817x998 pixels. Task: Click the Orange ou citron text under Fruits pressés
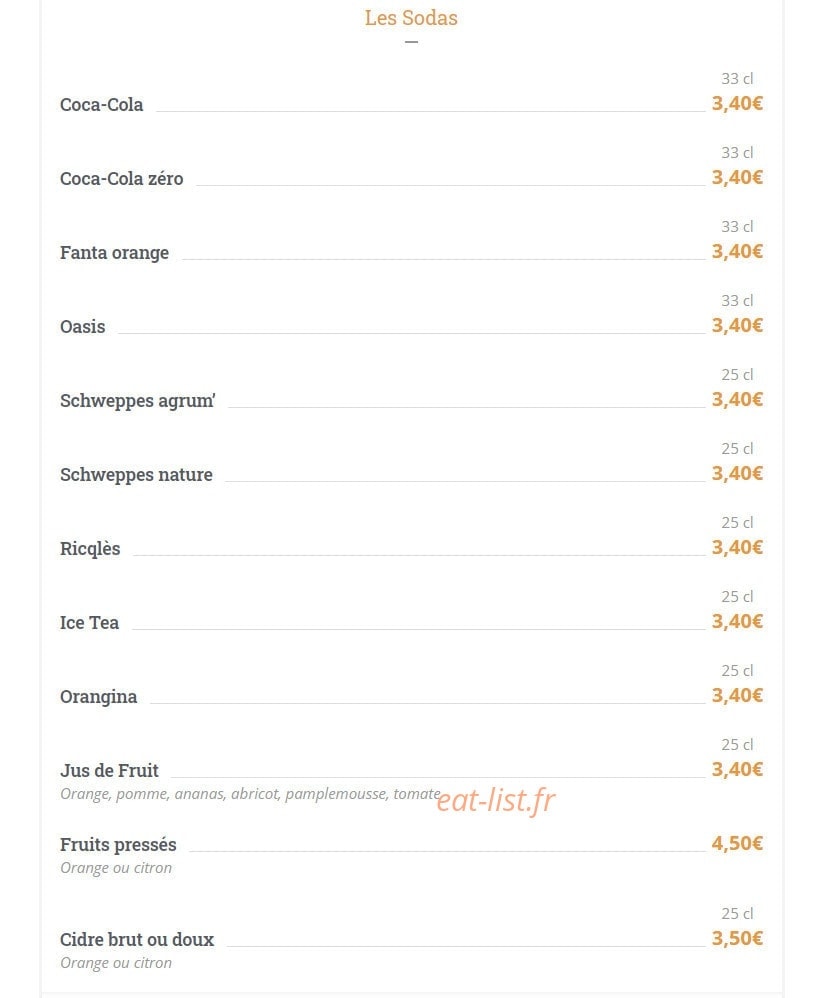[116, 868]
